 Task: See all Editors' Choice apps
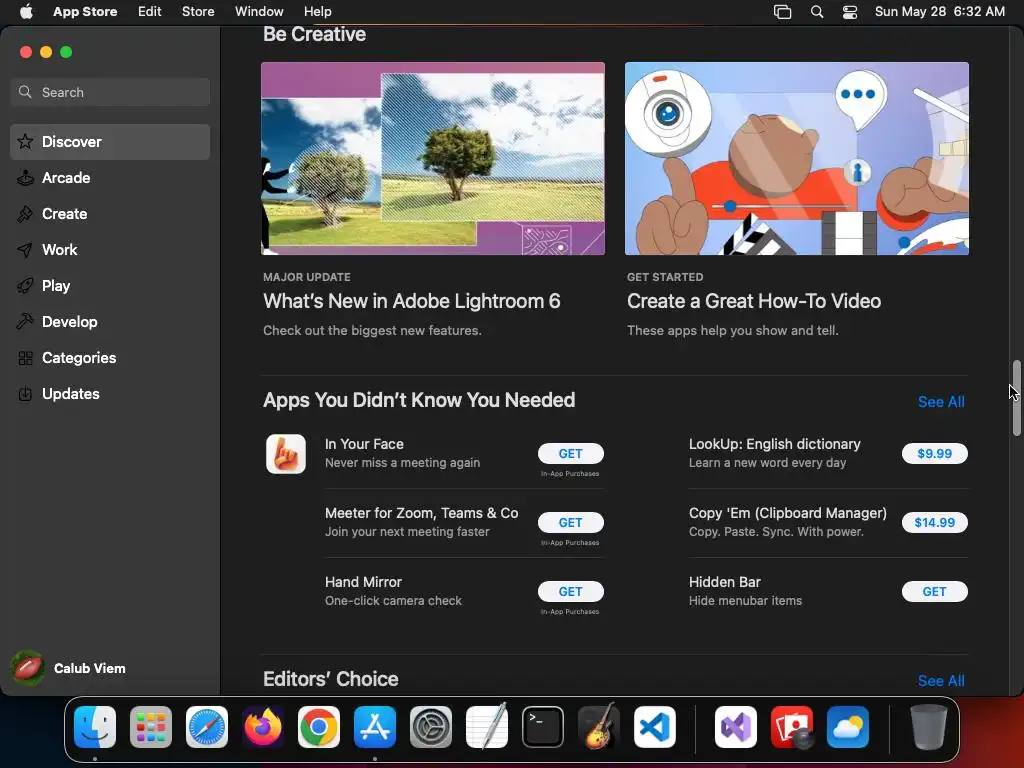[x=941, y=680]
